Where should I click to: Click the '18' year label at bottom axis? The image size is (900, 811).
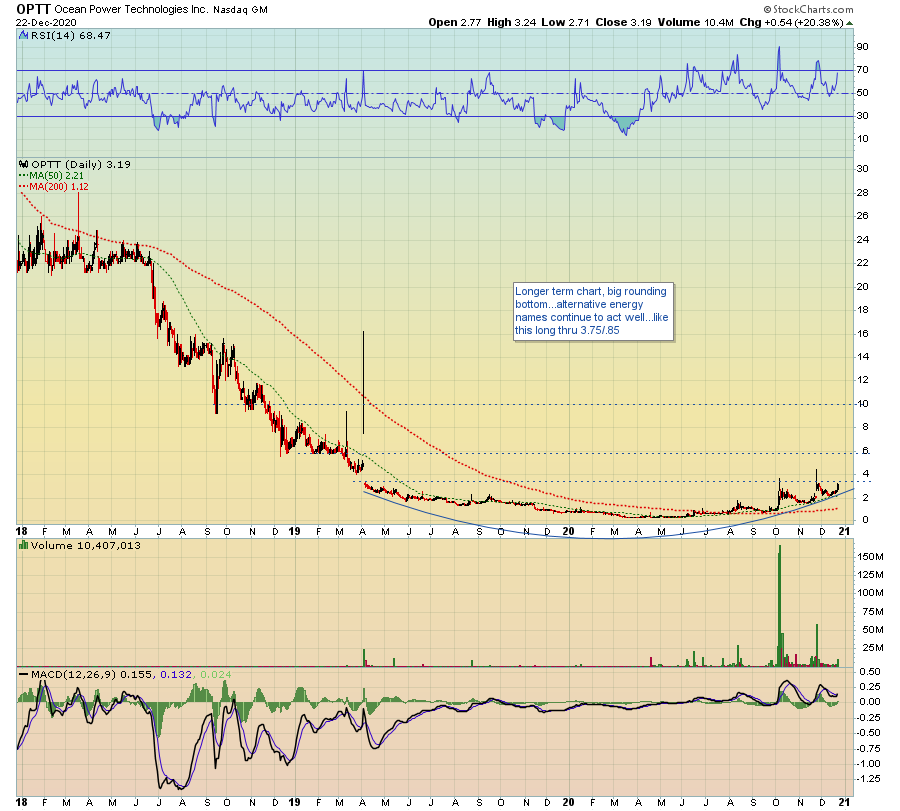click(x=21, y=802)
